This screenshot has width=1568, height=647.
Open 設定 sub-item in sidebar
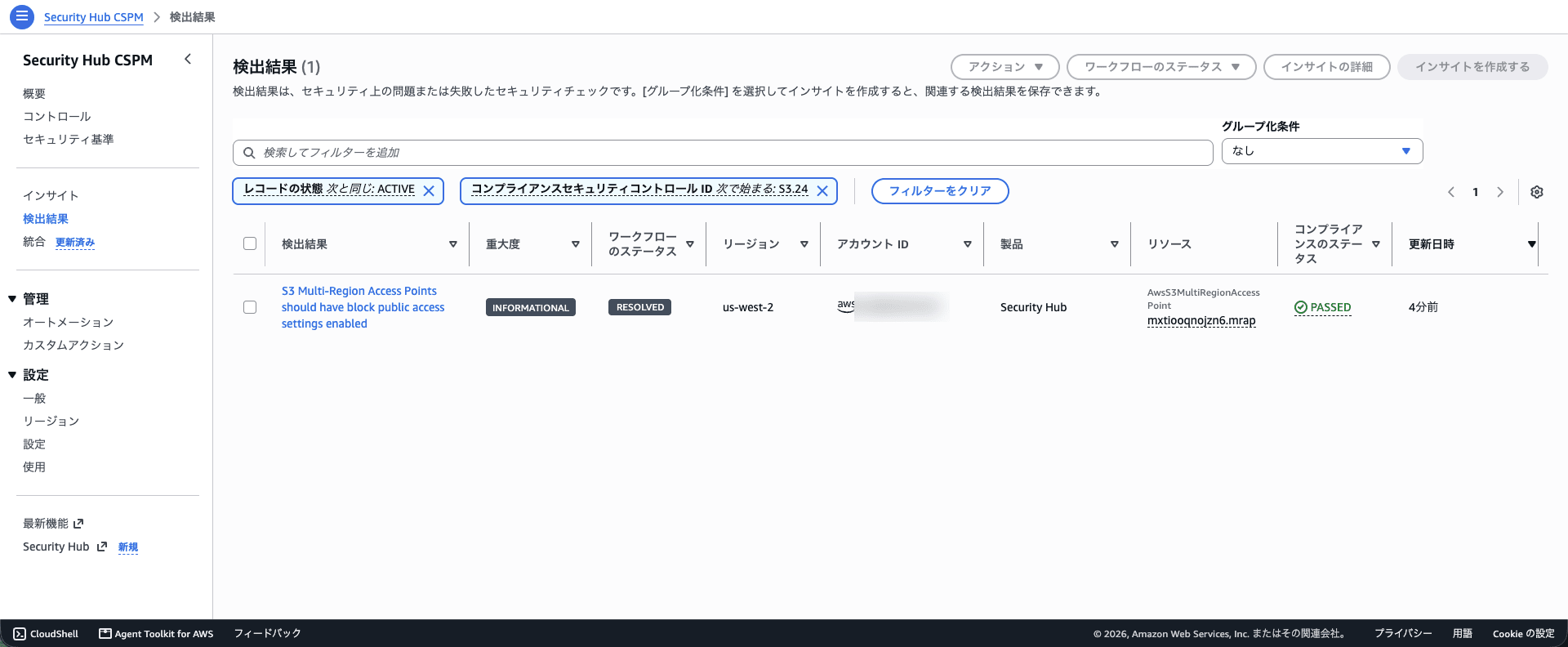[x=34, y=444]
